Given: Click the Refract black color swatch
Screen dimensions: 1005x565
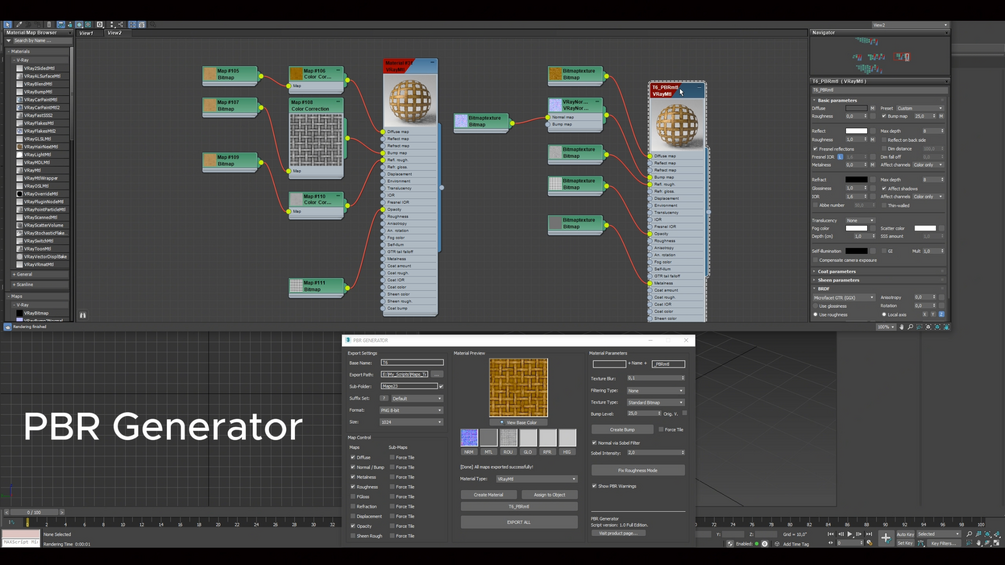Looking at the screenshot, I should [x=856, y=180].
